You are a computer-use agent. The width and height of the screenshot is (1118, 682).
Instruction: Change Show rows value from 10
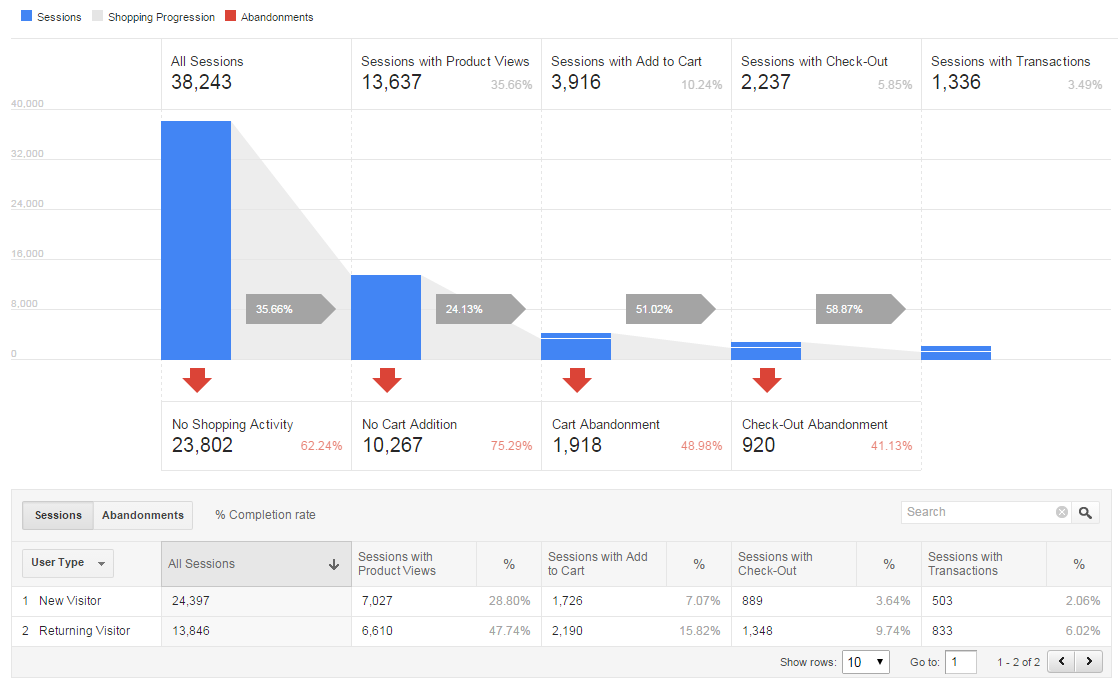865,662
